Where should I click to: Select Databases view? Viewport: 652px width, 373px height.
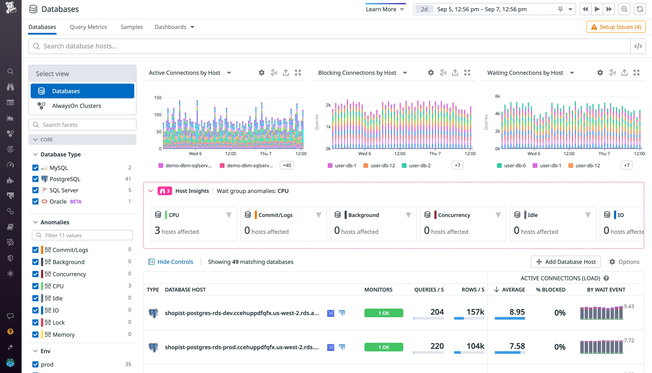(82, 91)
